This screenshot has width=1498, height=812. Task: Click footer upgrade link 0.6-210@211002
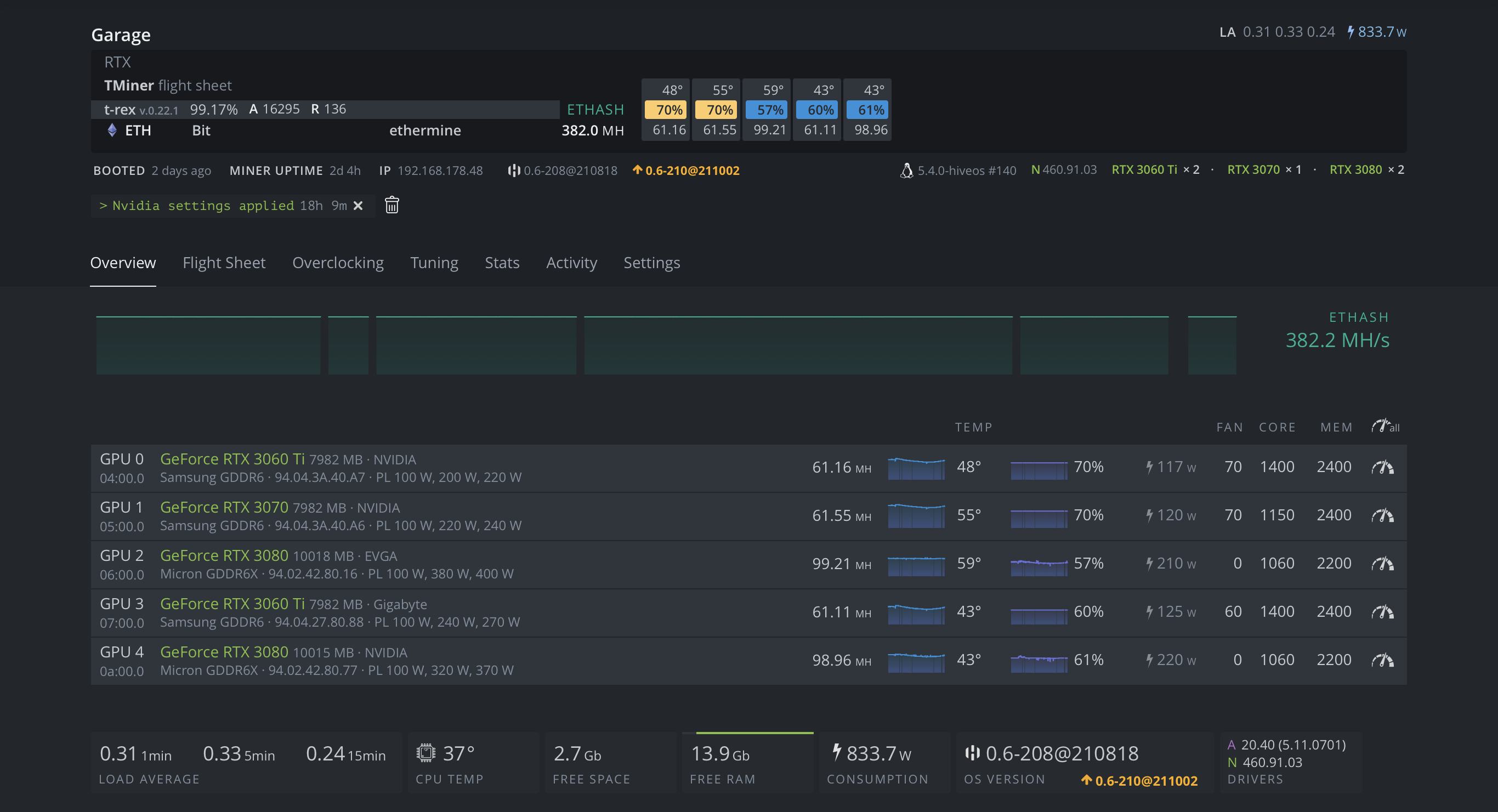click(1139, 781)
